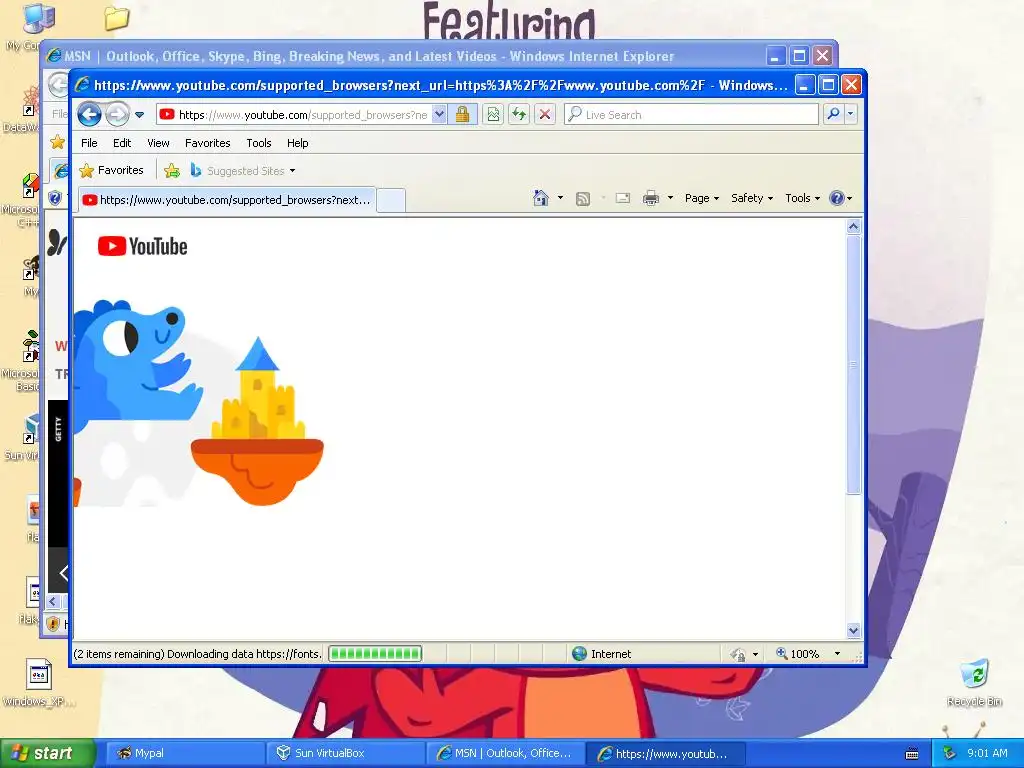Expand the Home button dropdown arrow
The width and height of the screenshot is (1024, 768).
(560, 198)
